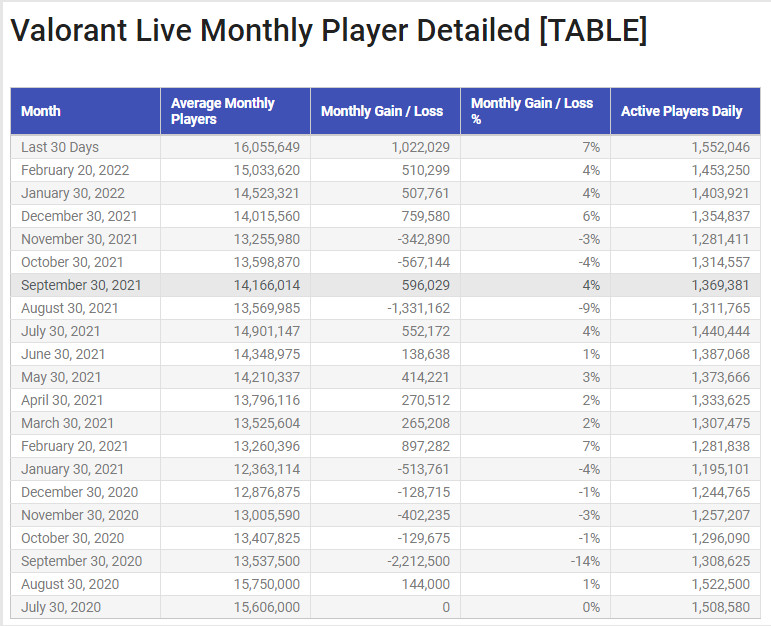Select daily active players value 1,440,444
Screen dimensions: 771x626
click(720, 331)
